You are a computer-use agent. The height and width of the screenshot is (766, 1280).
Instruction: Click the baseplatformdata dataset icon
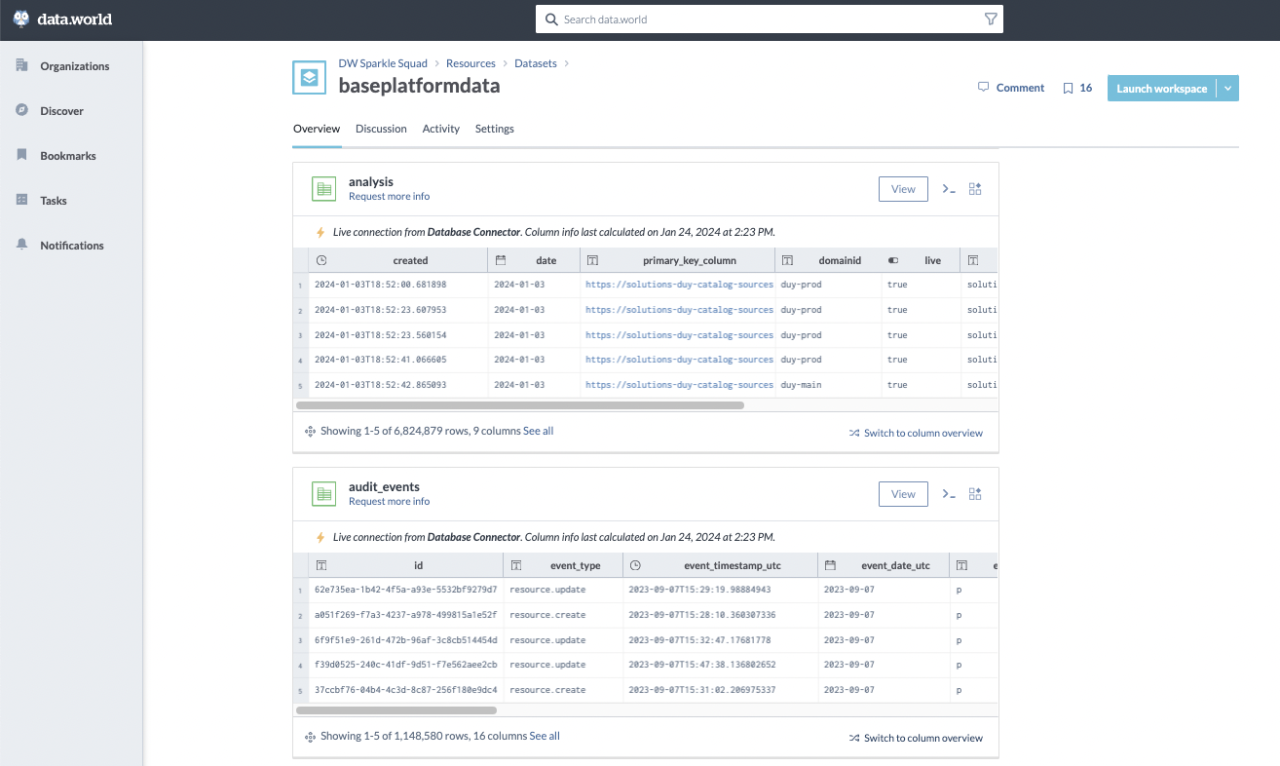[x=309, y=77]
